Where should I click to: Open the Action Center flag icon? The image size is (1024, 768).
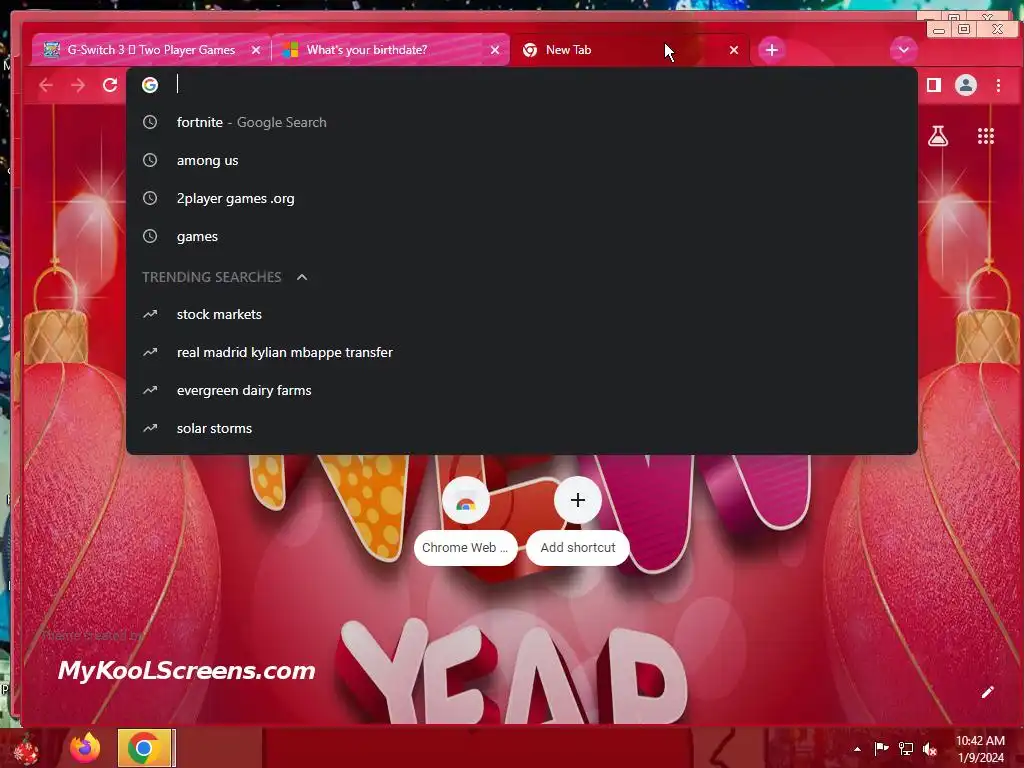pyautogui.click(x=881, y=748)
